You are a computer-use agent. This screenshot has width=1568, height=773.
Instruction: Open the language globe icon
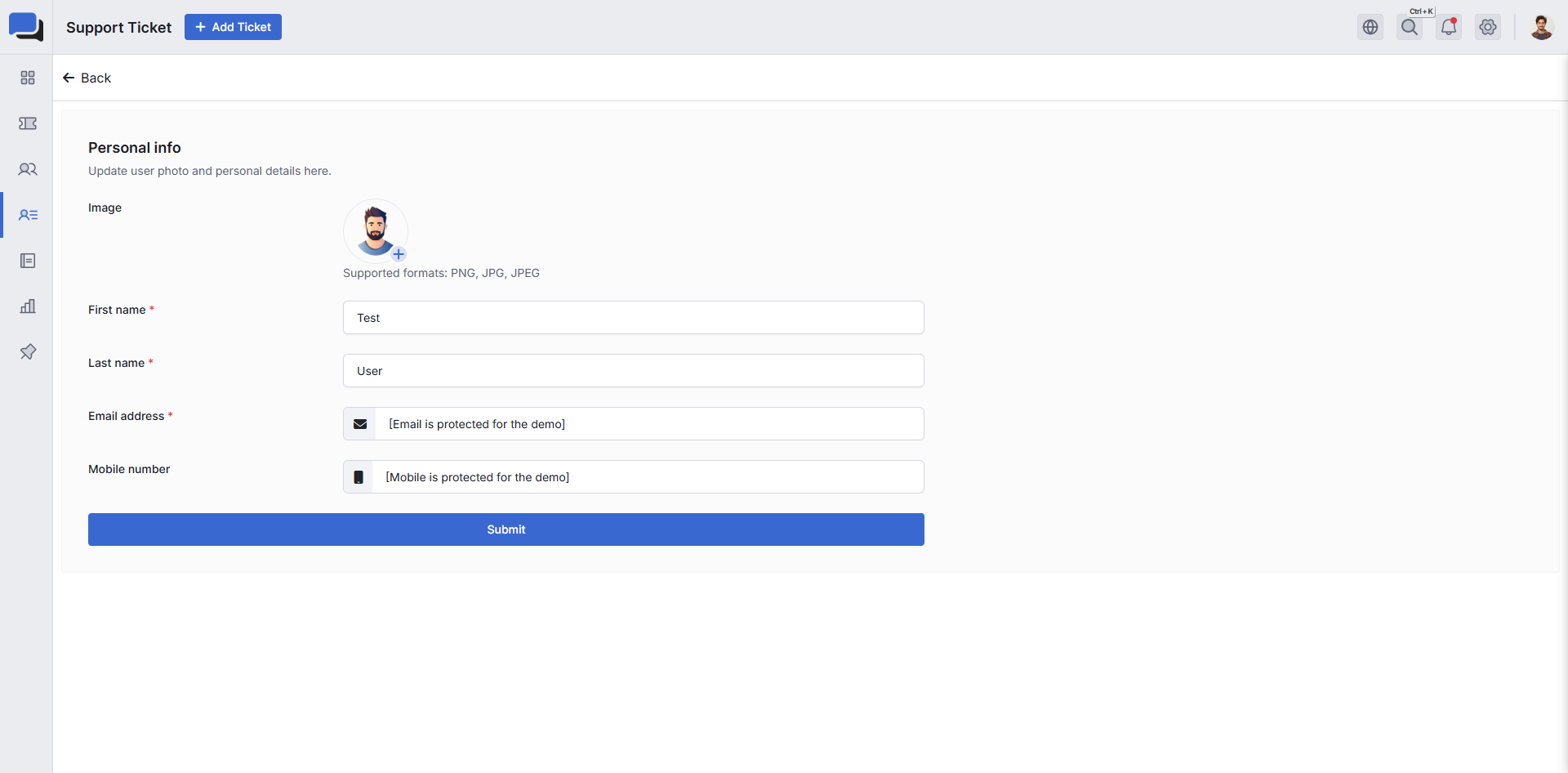[1370, 27]
